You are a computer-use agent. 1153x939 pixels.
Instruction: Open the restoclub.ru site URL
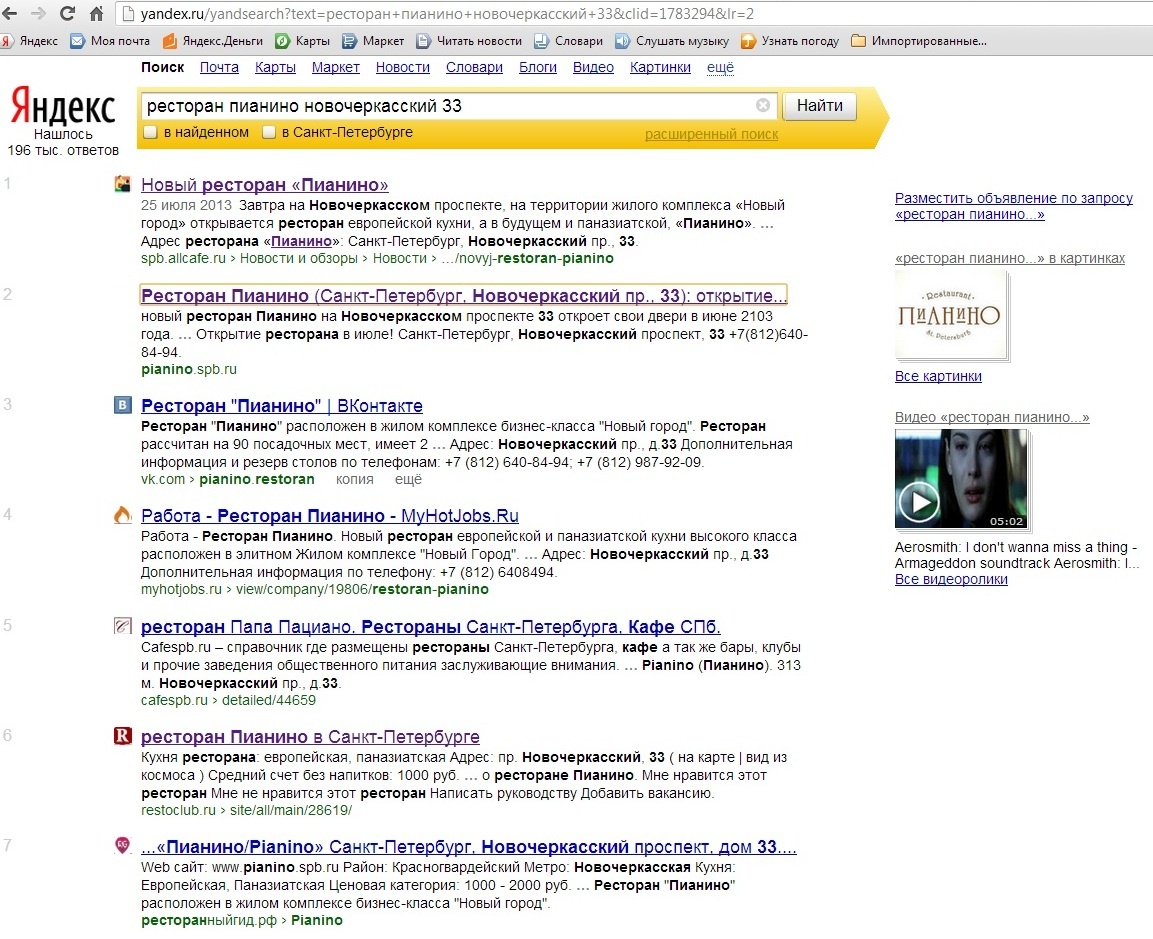coord(246,810)
